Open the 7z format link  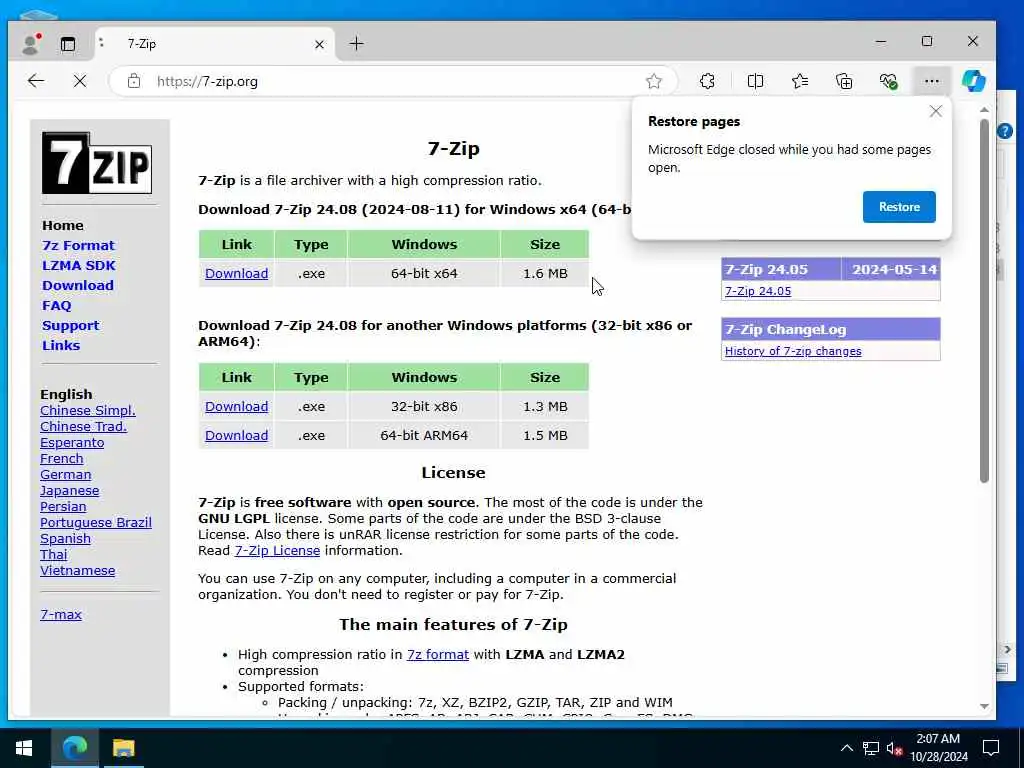[438, 654]
